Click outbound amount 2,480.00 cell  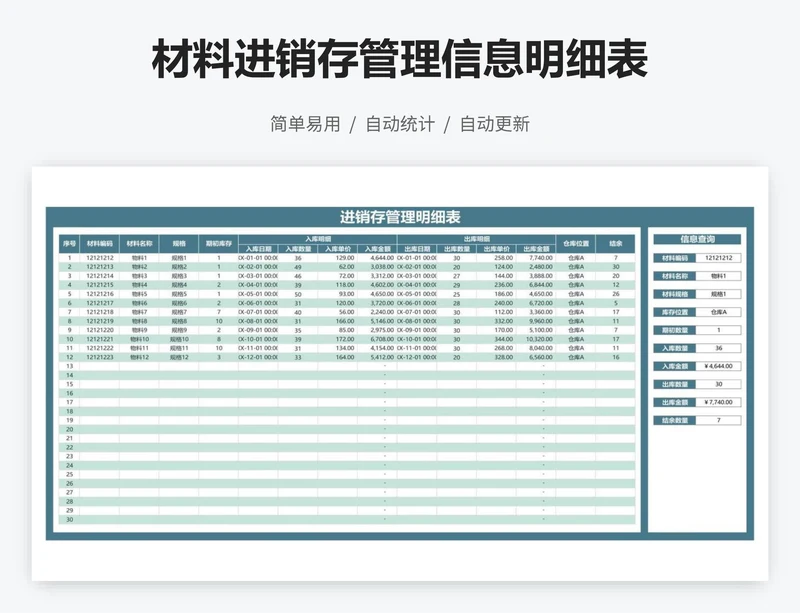536,267
